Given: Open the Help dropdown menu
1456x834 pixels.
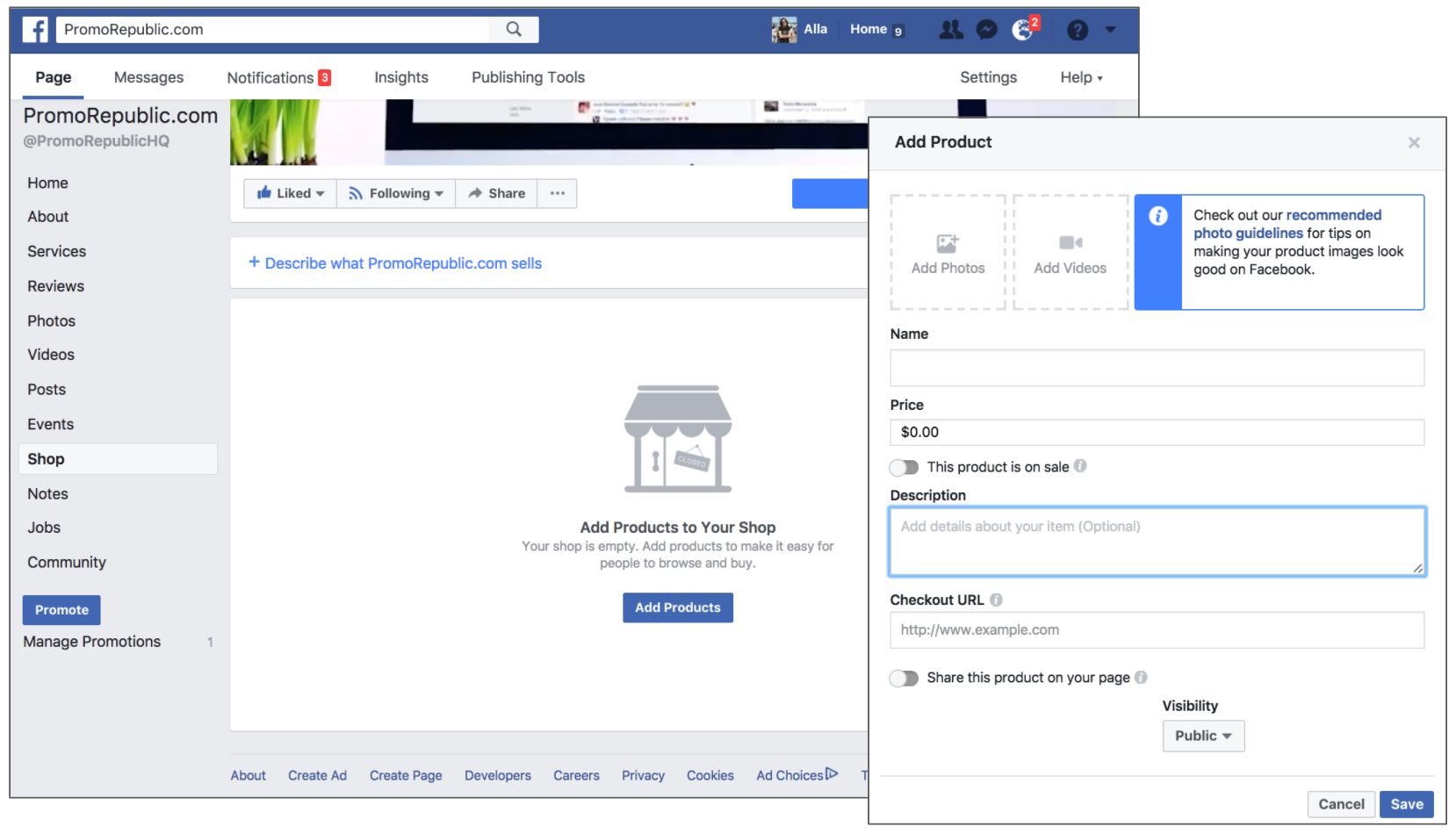Looking at the screenshot, I should click(x=1081, y=77).
